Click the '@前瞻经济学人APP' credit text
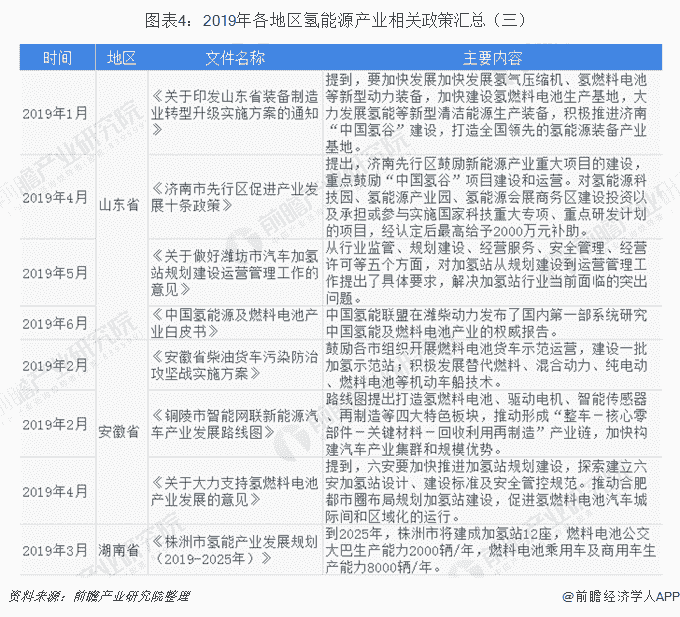 [621, 597]
